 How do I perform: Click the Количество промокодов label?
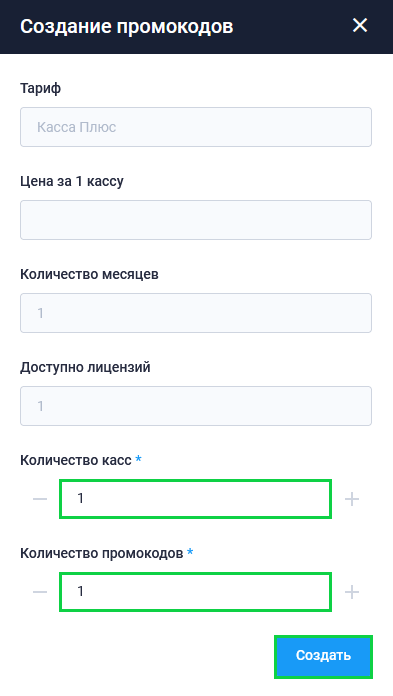pyautogui.click(x=102, y=554)
